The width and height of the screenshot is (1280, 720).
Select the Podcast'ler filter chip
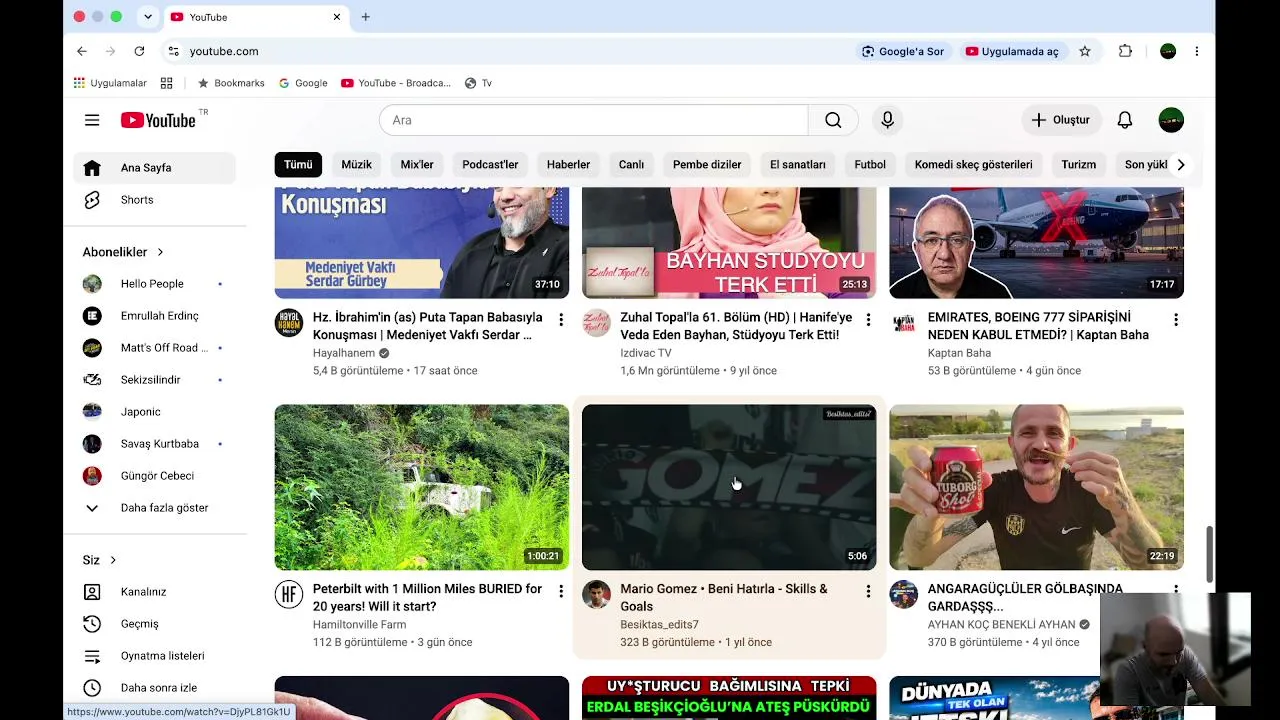[x=490, y=165]
